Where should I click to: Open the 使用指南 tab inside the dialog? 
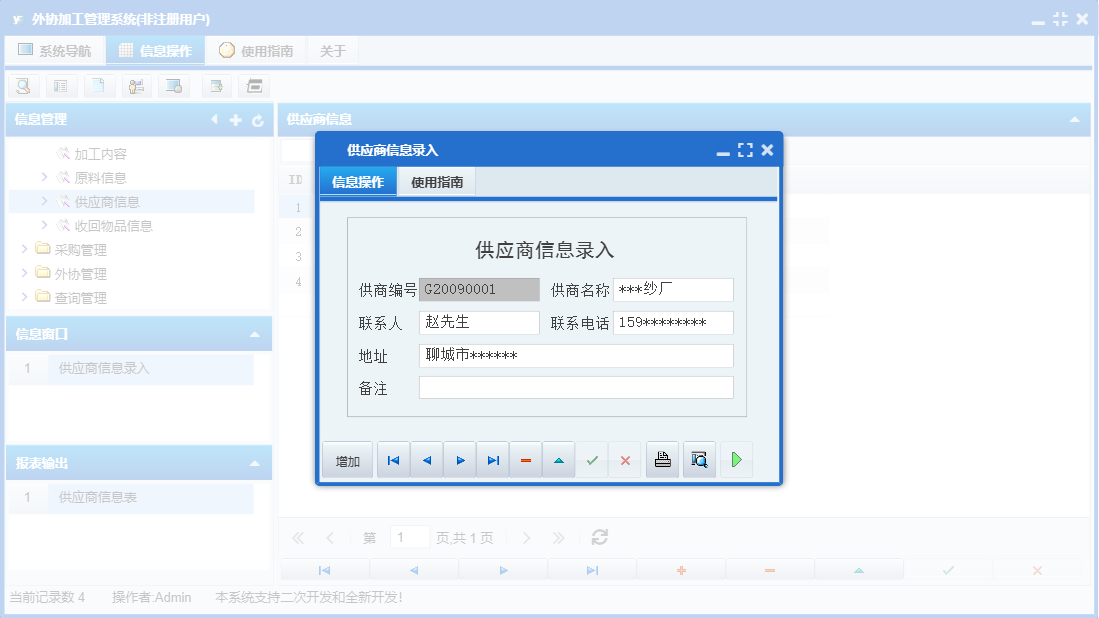[x=436, y=183]
